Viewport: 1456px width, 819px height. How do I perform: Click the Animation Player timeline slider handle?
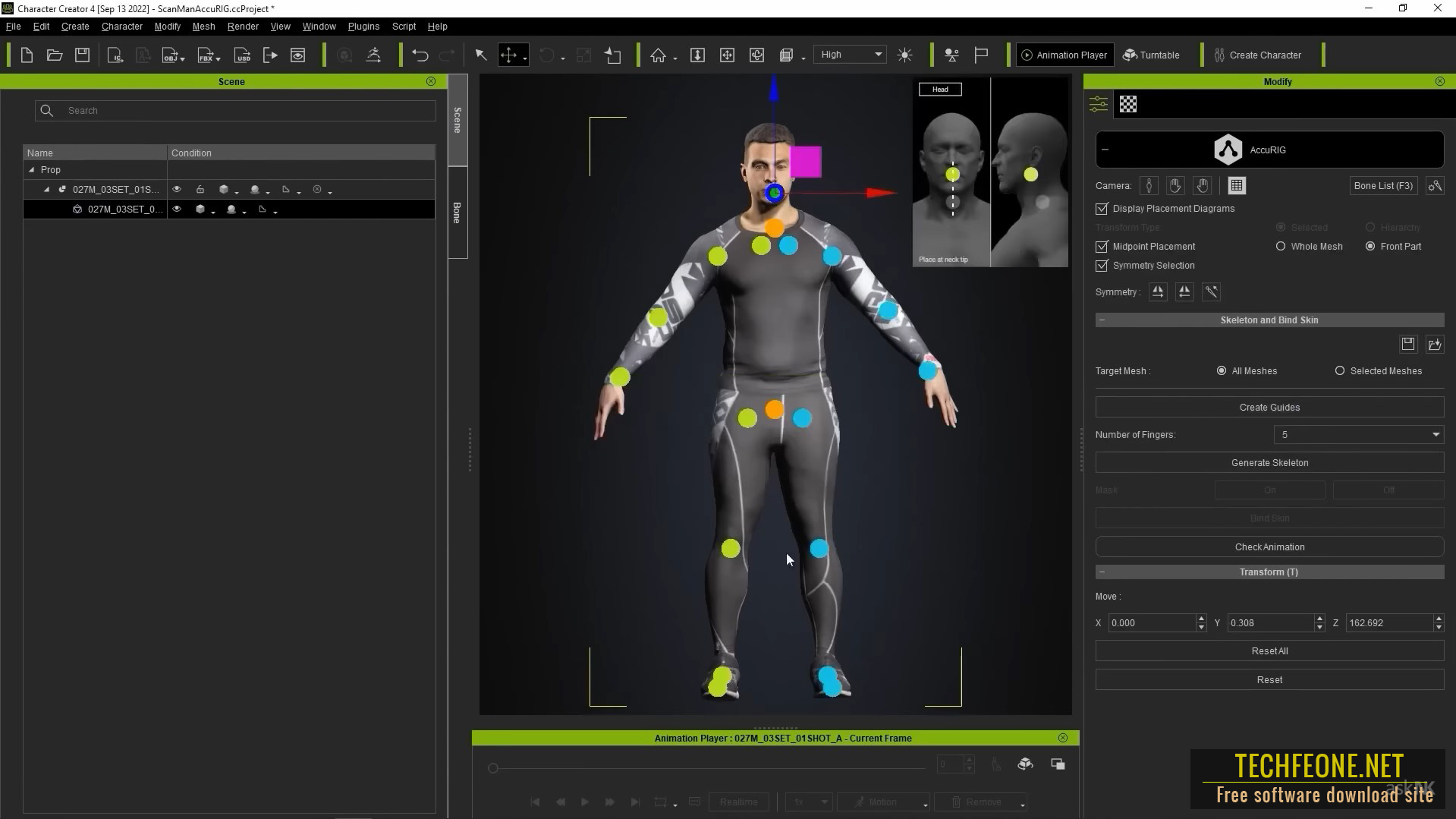click(493, 768)
